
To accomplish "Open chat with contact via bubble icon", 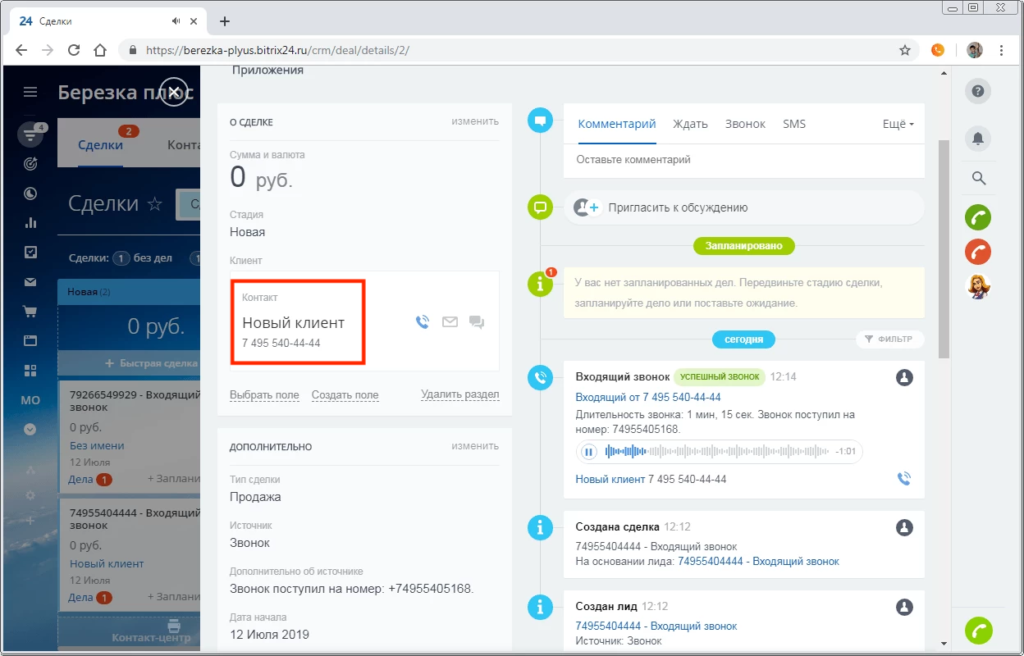I will pyautogui.click(x=477, y=322).
